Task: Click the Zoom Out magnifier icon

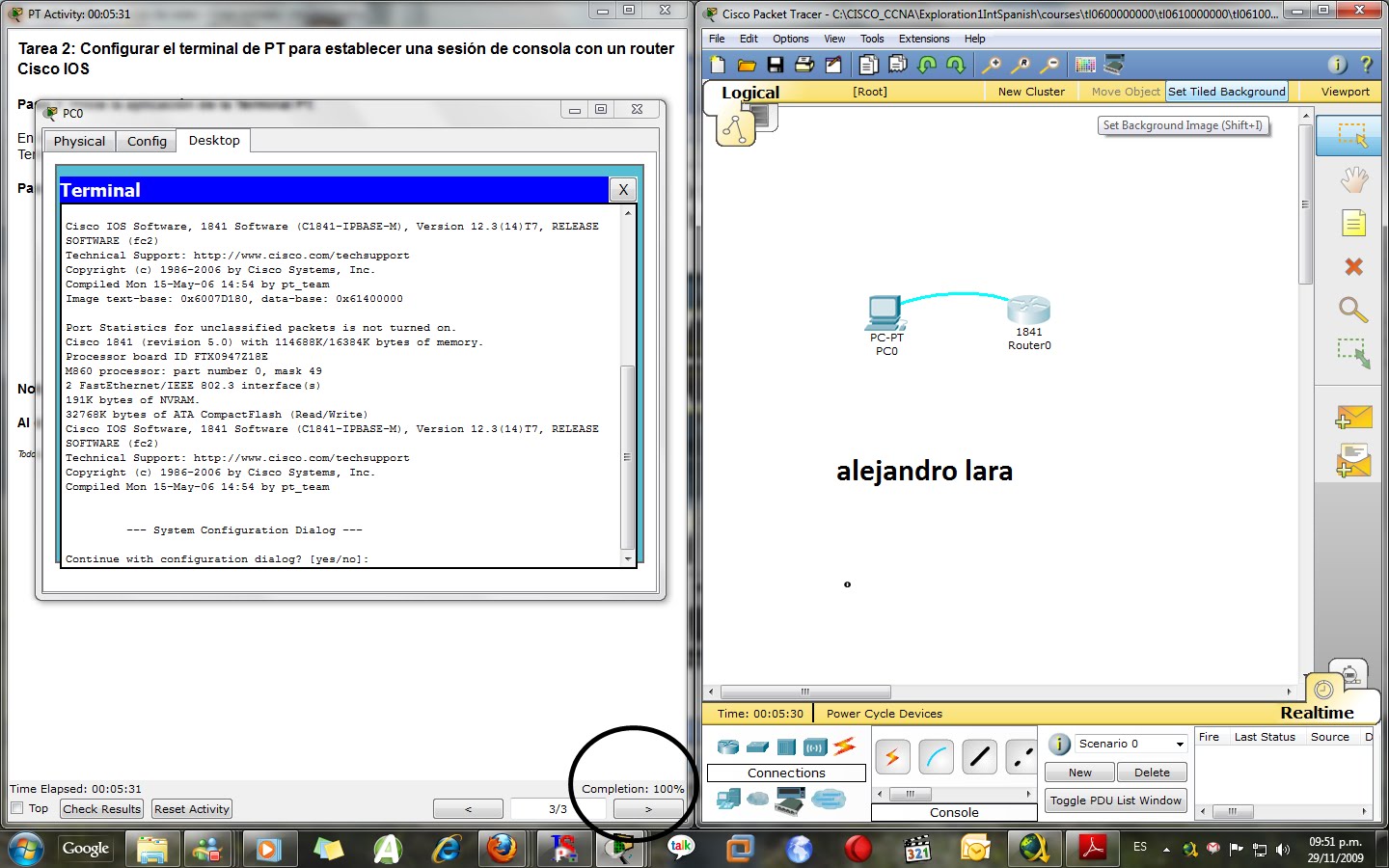Action: [1050, 65]
